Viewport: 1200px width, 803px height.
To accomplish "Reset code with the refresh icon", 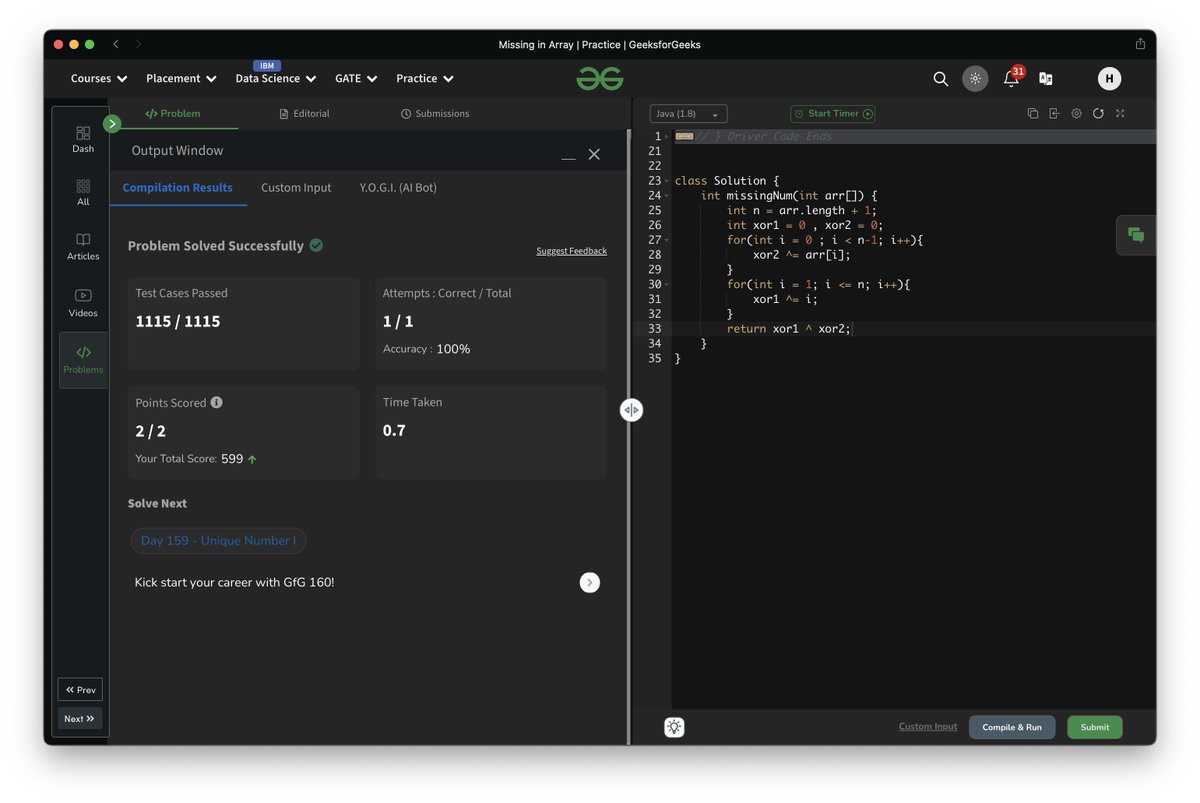I will click(x=1098, y=114).
